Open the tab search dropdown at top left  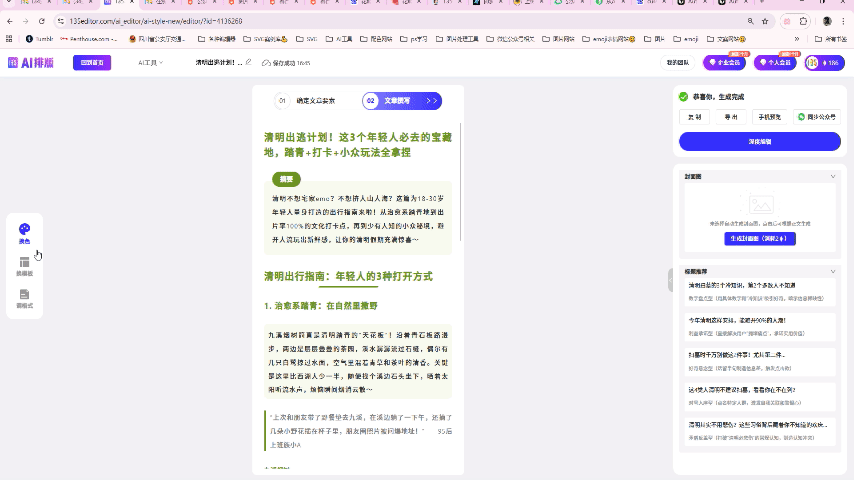pyautogui.click(x=9, y=3)
